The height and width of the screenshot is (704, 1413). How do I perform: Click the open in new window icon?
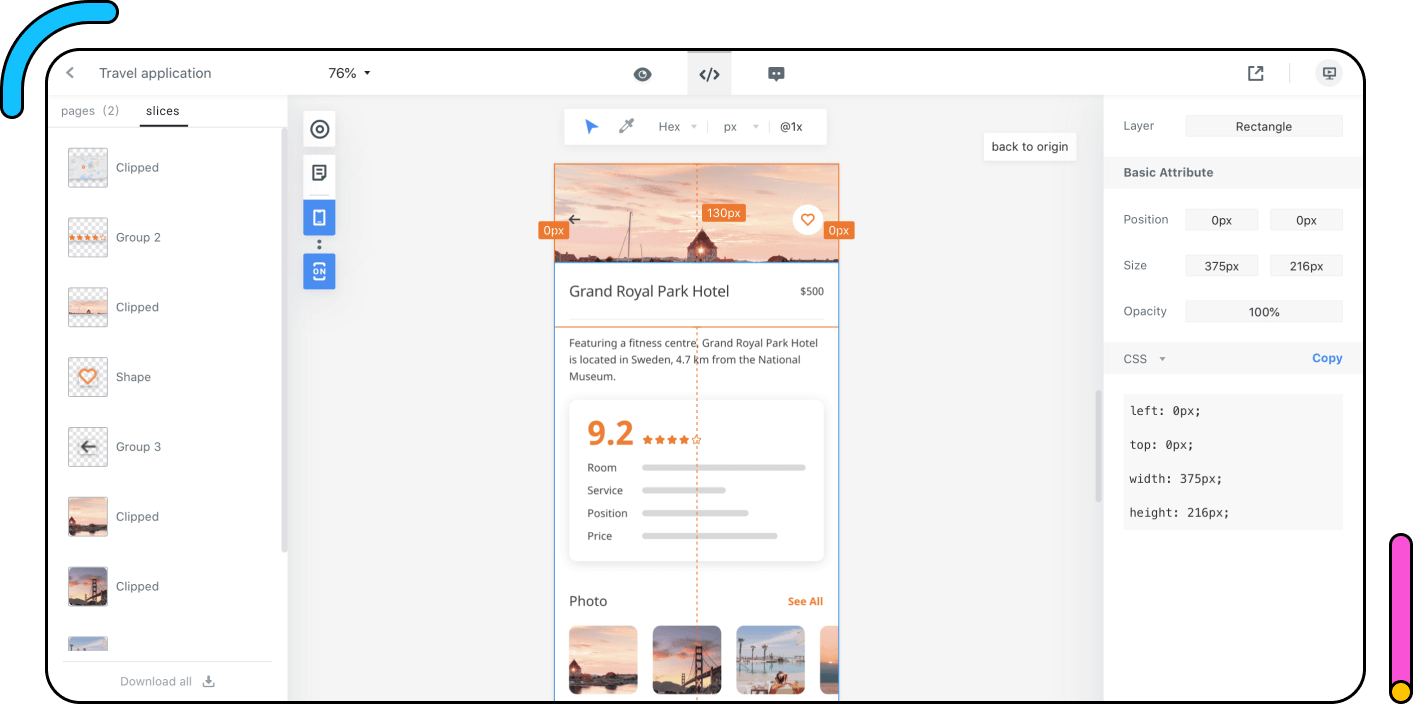(1255, 73)
